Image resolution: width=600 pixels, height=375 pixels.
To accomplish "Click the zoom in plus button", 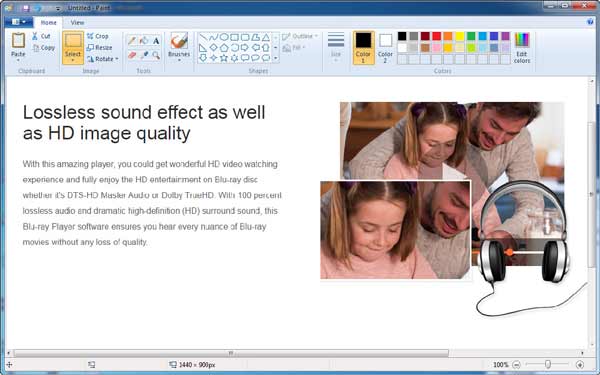I will (x=580, y=365).
